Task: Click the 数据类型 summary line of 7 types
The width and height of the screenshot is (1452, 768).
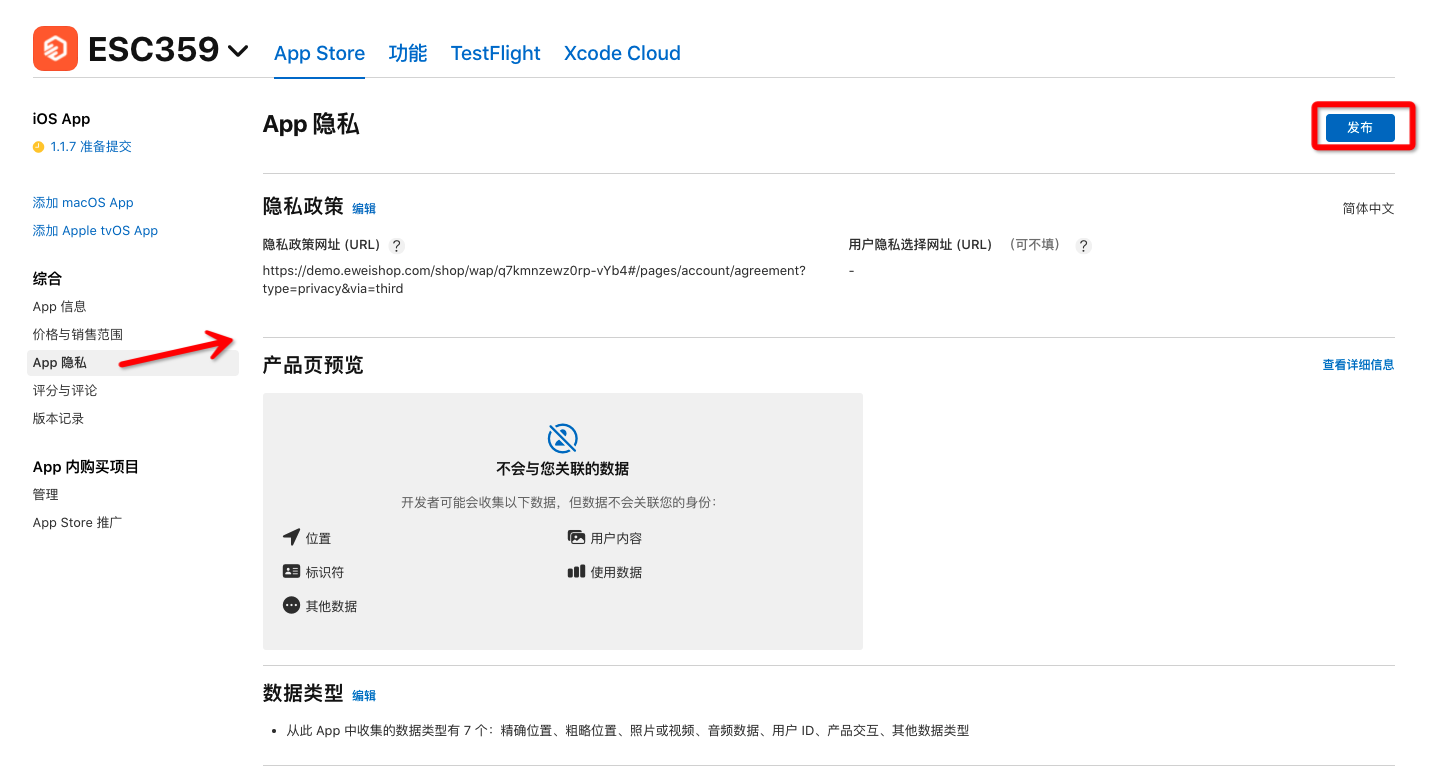Action: [x=628, y=731]
